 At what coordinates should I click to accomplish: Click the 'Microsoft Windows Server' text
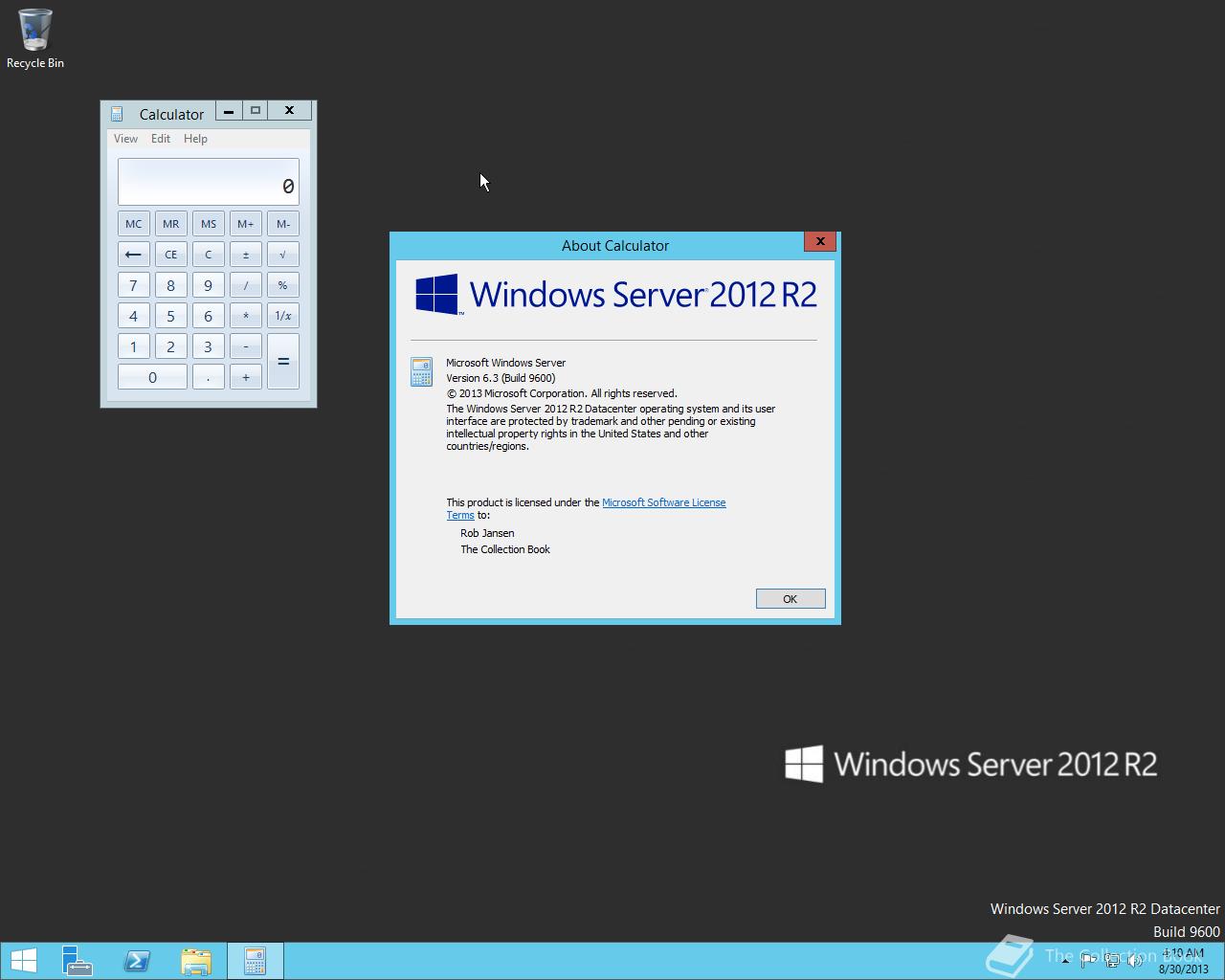pos(505,363)
